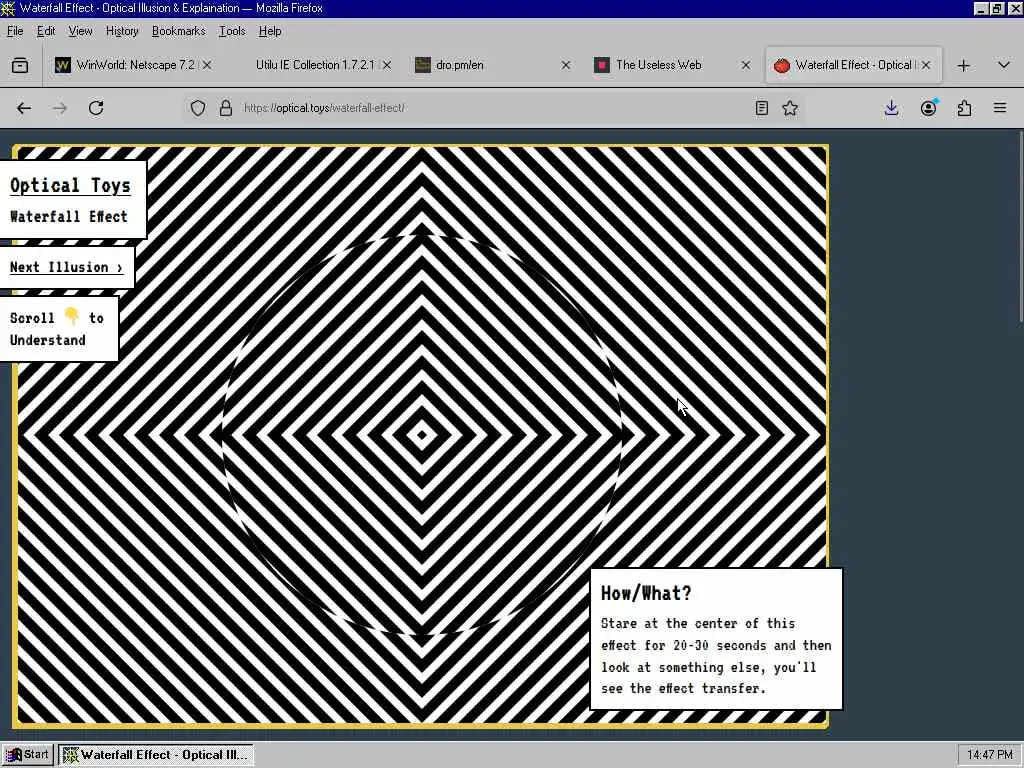Click the center of the diamond illusion
This screenshot has height=768, width=1024.
click(422, 435)
